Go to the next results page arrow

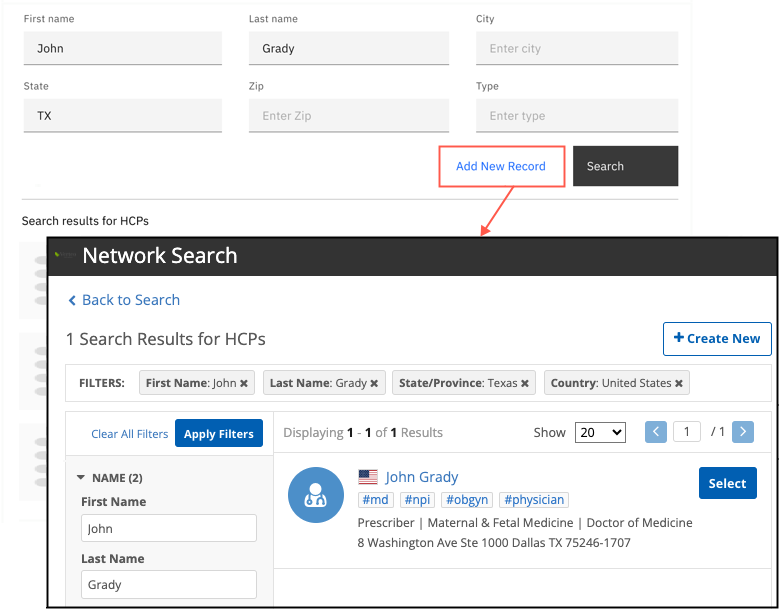(x=743, y=432)
